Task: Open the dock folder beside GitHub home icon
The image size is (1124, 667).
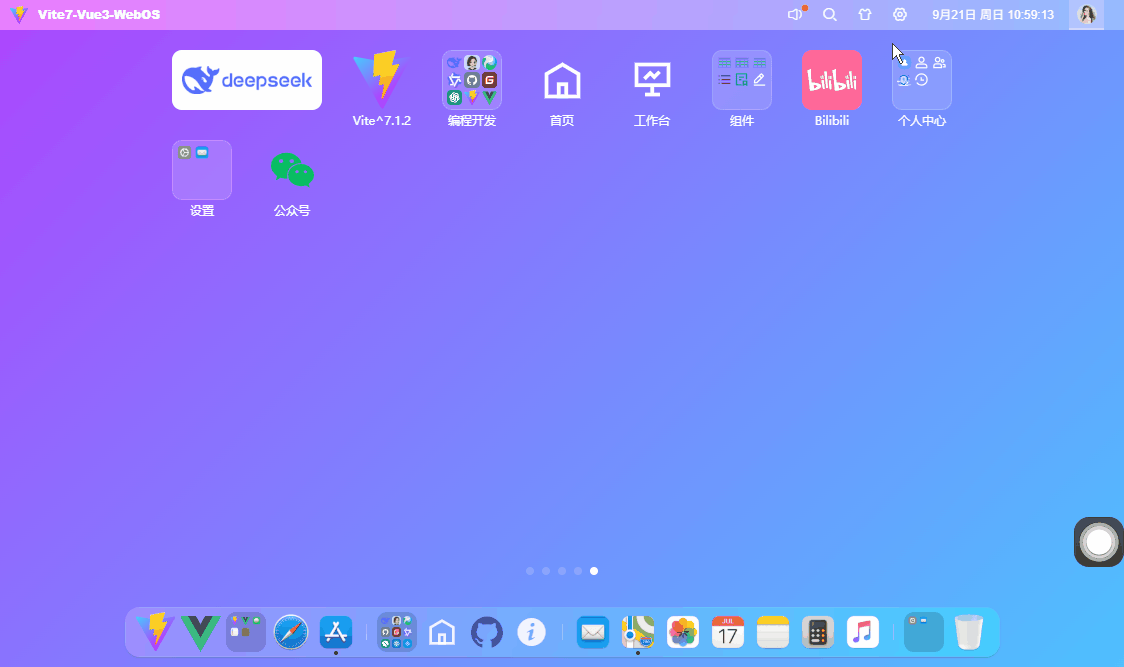Action: pyautogui.click(x=396, y=632)
